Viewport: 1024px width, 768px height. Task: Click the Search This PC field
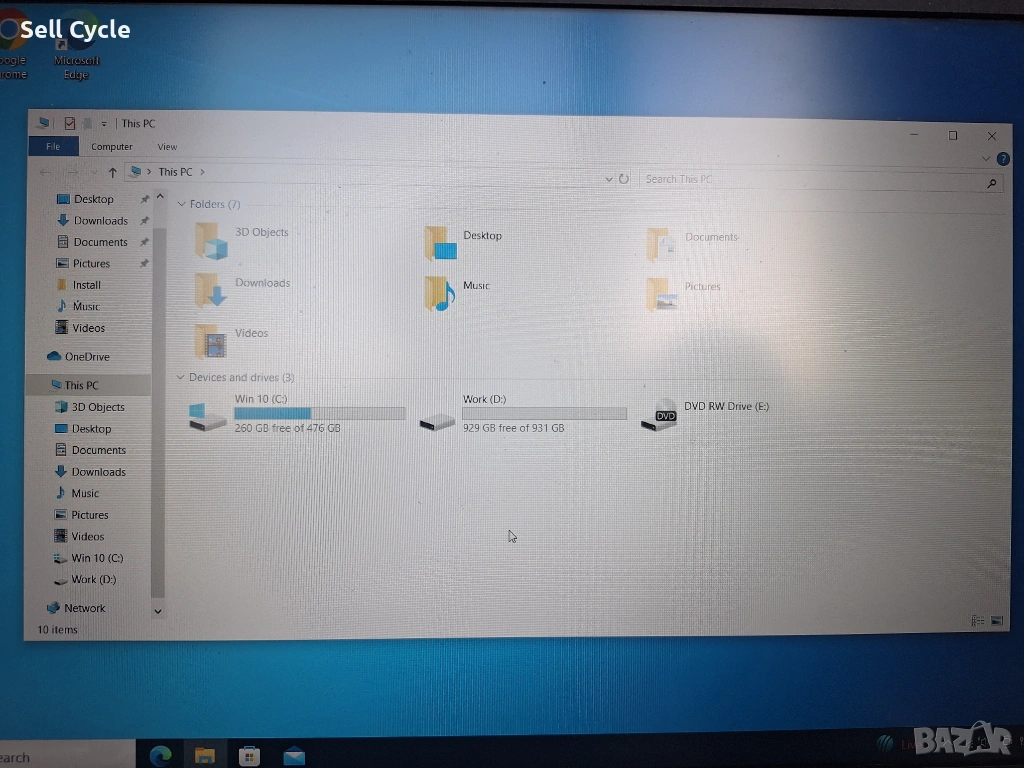(810, 179)
